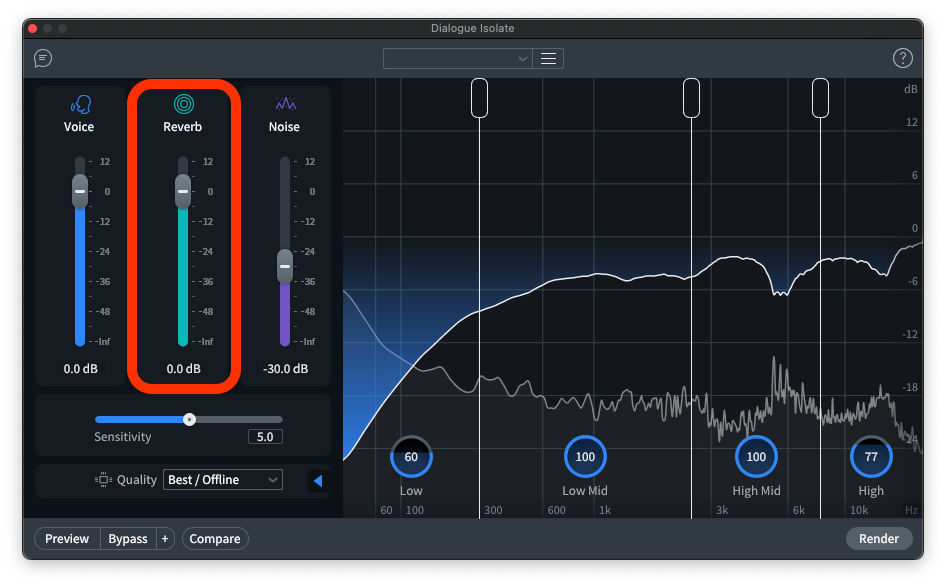The width and height of the screenshot is (946, 586).
Task: Toggle Compare mode
Action: (x=215, y=539)
